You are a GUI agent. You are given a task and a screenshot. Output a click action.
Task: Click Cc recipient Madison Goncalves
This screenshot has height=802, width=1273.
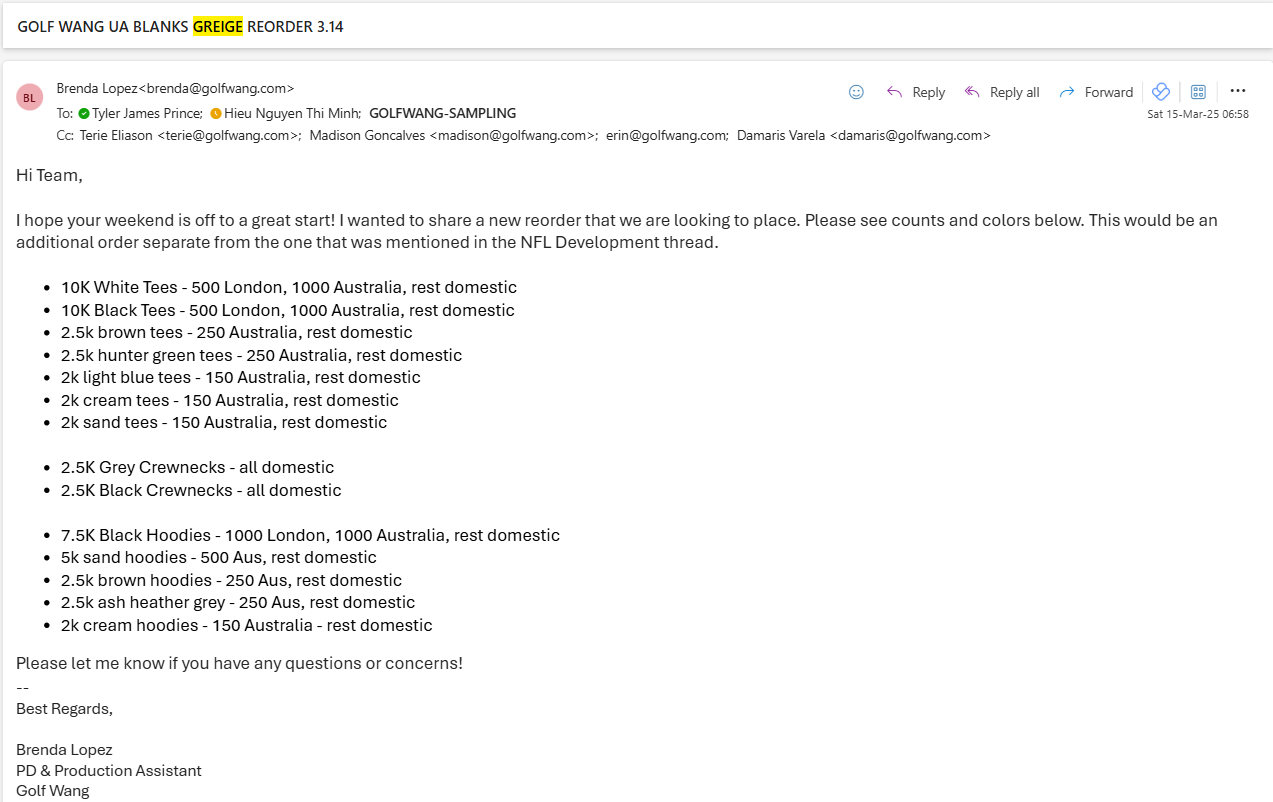point(454,135)
